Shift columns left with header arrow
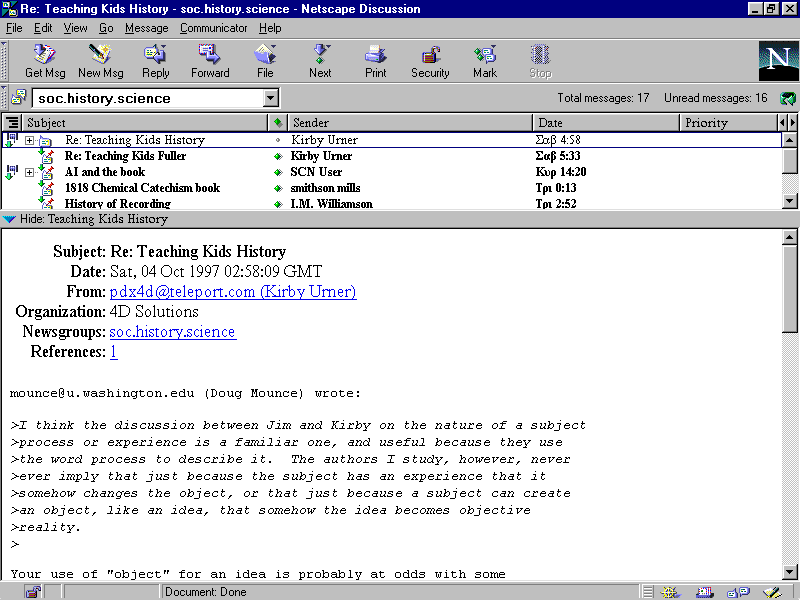 [x=783, y=122]
